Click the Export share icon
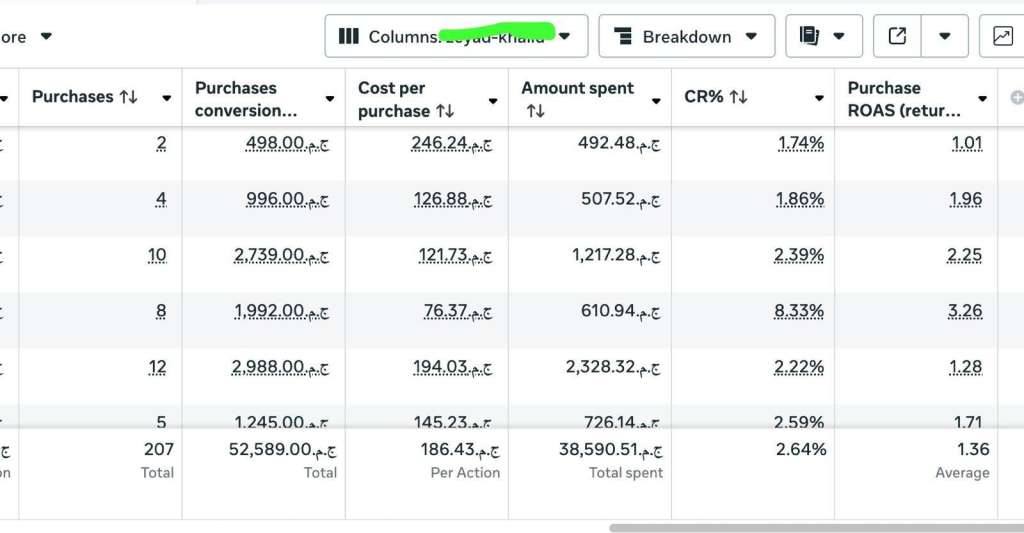The height and width of the screenshot is (533, 1024). [x=898, y=37]
